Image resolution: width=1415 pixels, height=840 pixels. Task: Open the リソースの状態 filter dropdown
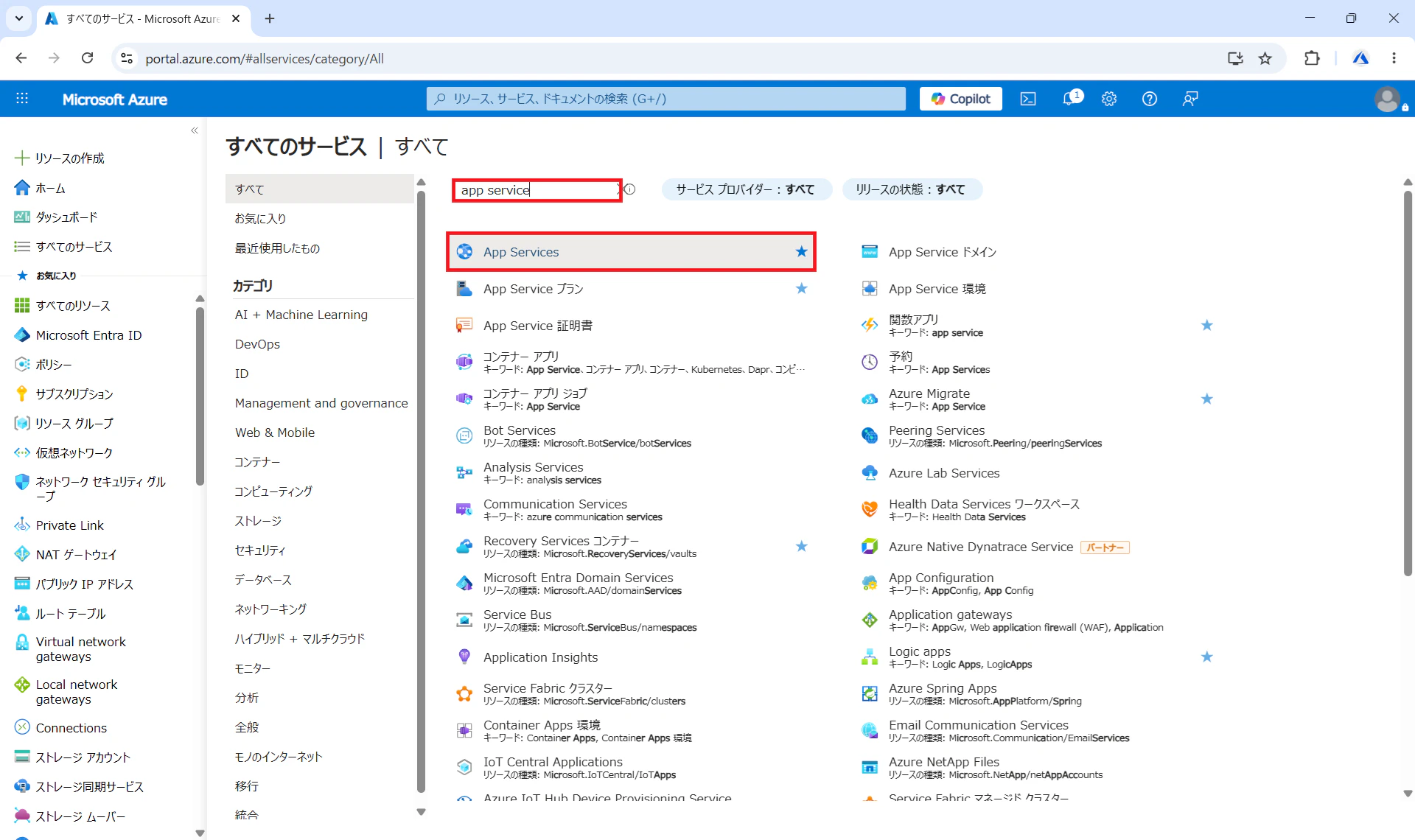[911, 189]
